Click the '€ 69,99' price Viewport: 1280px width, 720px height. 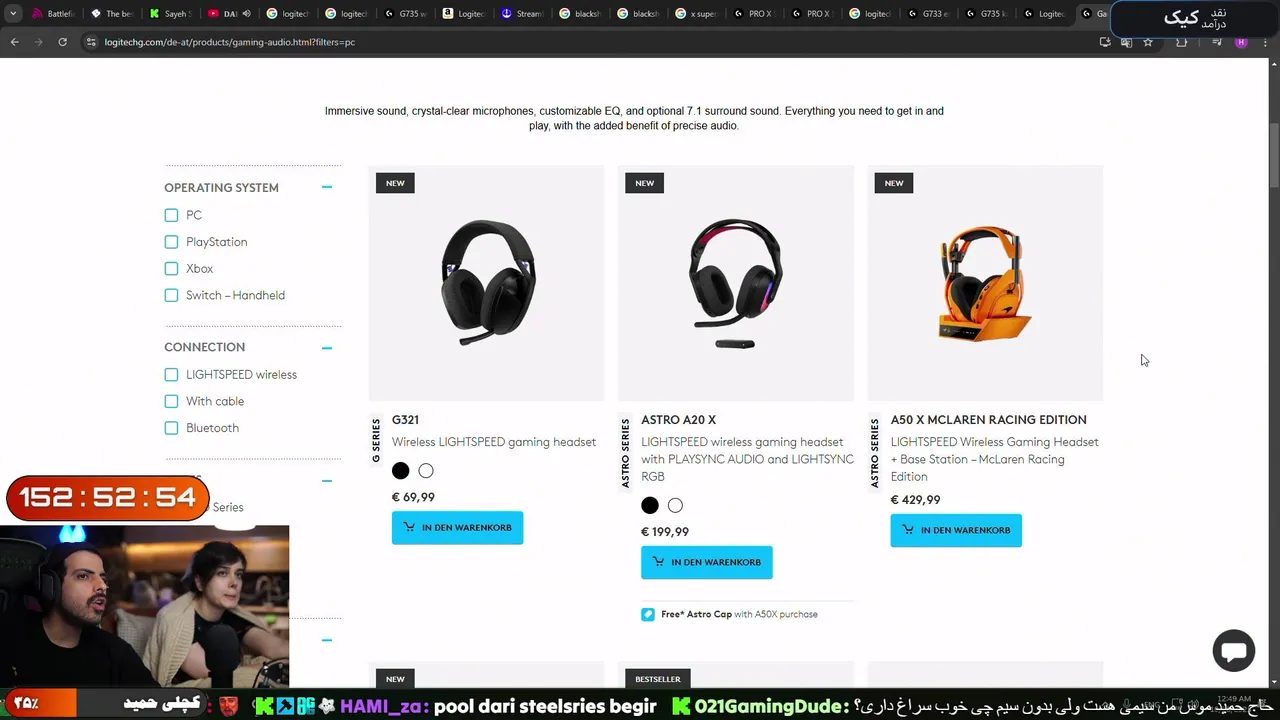(413, 497)
